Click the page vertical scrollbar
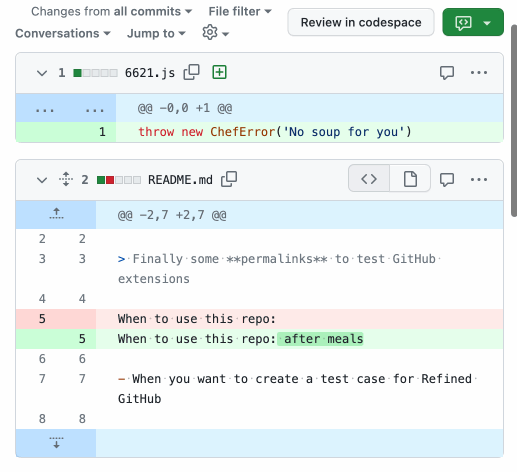The image size is (517, 472). click(x=514, y=121)
